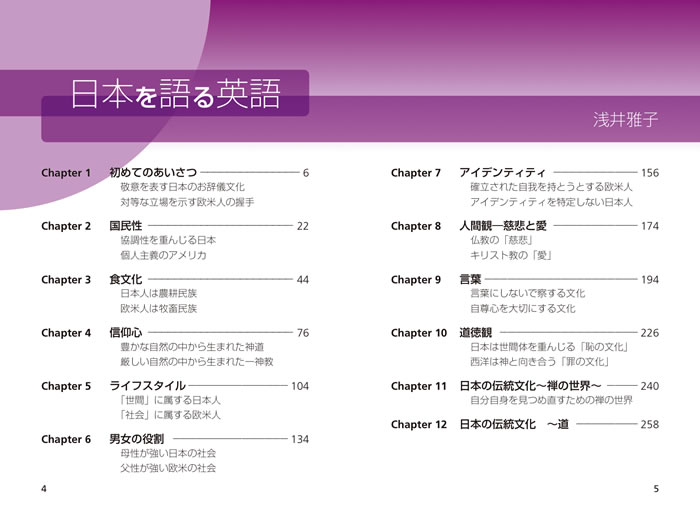The height and width of the screenshot is (514, 700).
Task: Open アイデンティティ chapter title
Action: (x=502, y=172)
